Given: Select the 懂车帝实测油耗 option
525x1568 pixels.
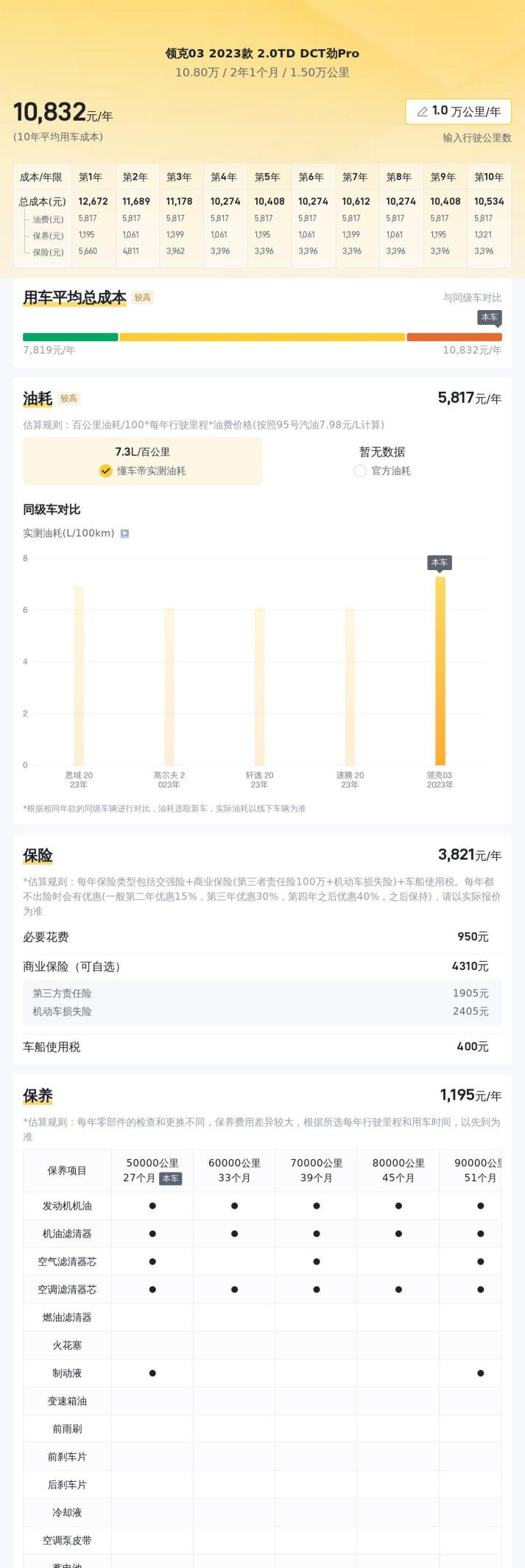Looking at the screenshot, I should tap(143, 471).
